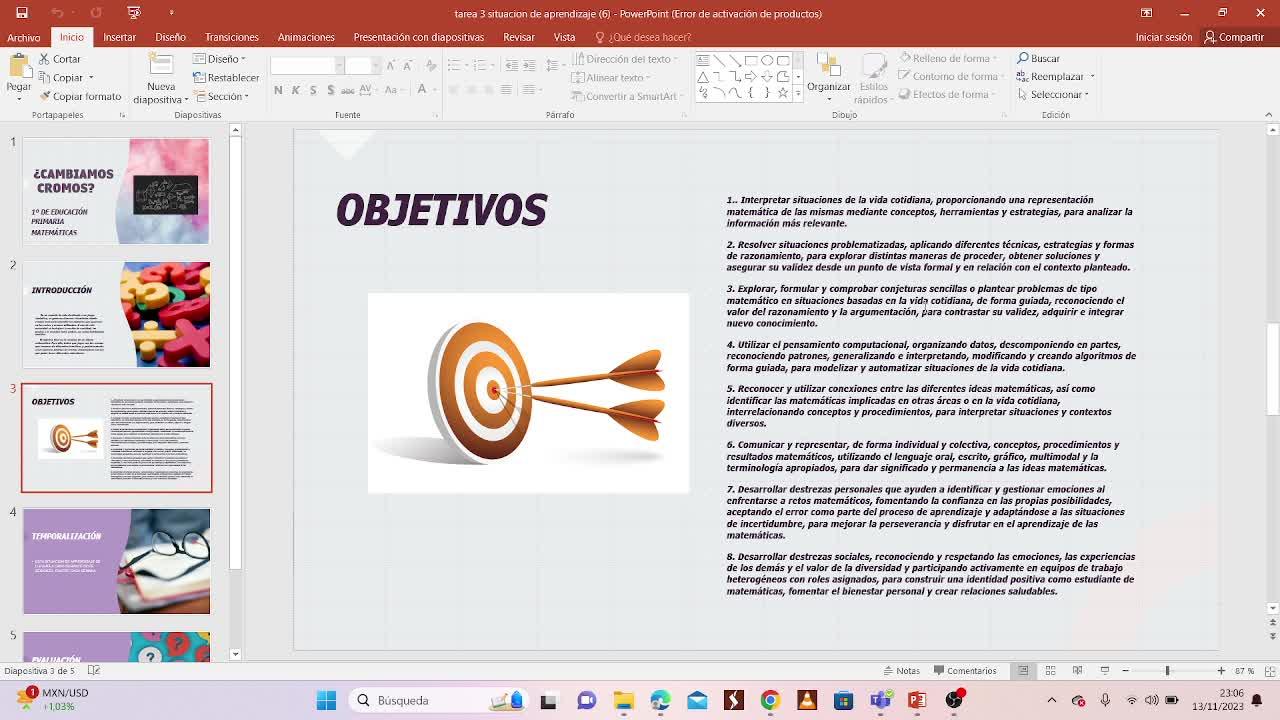Click the zoom slider in status bar

(x=1167, y=671)
